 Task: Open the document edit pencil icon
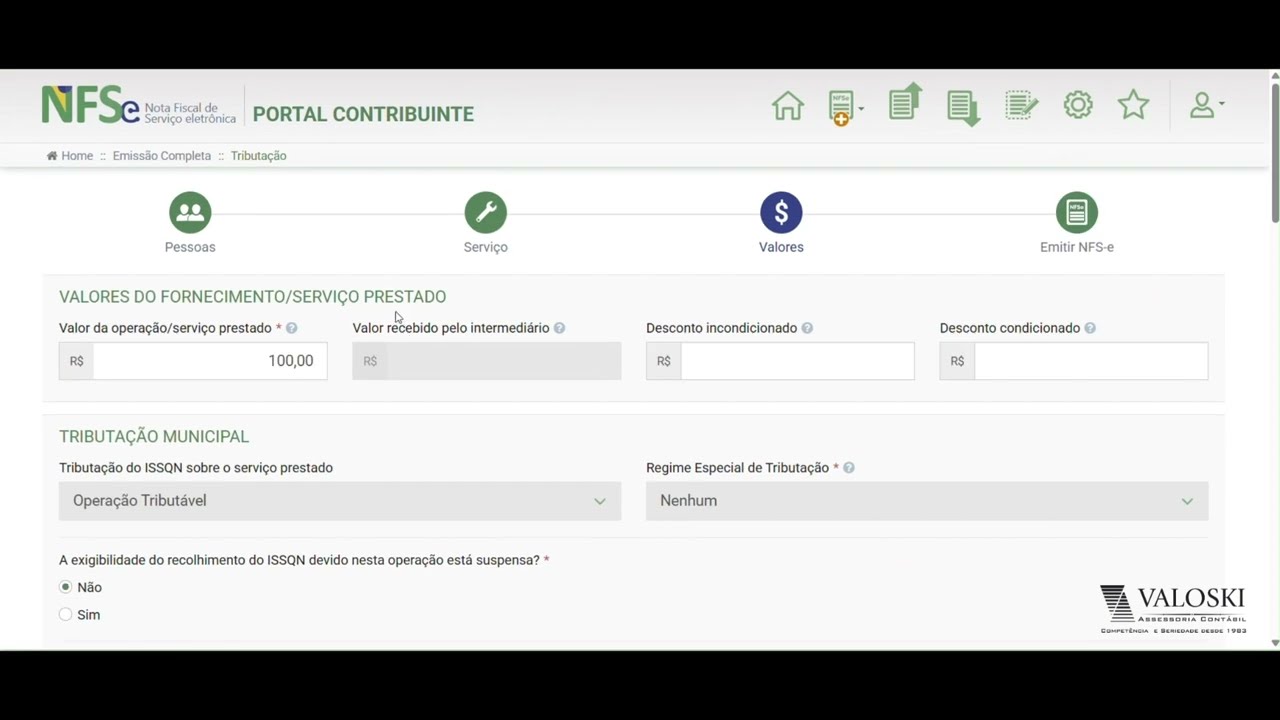1021,105
